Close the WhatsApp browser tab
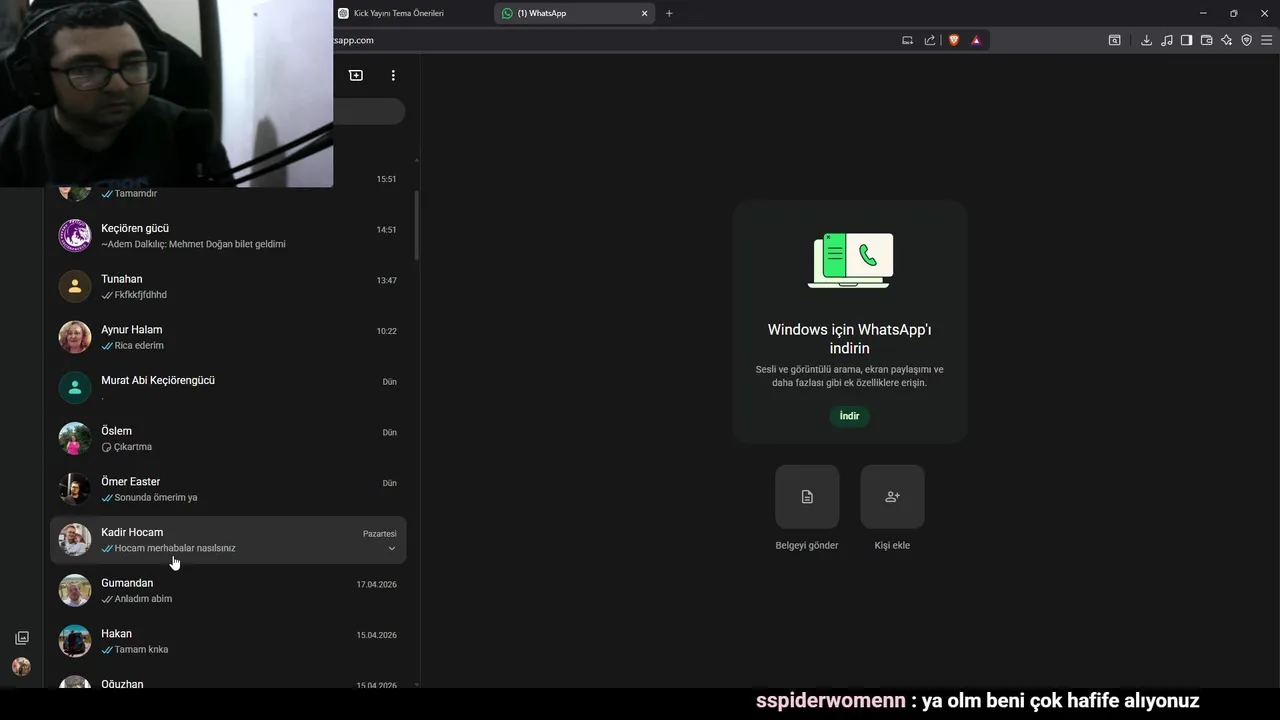The image size is (1280, 720). [x=644, y=13]
